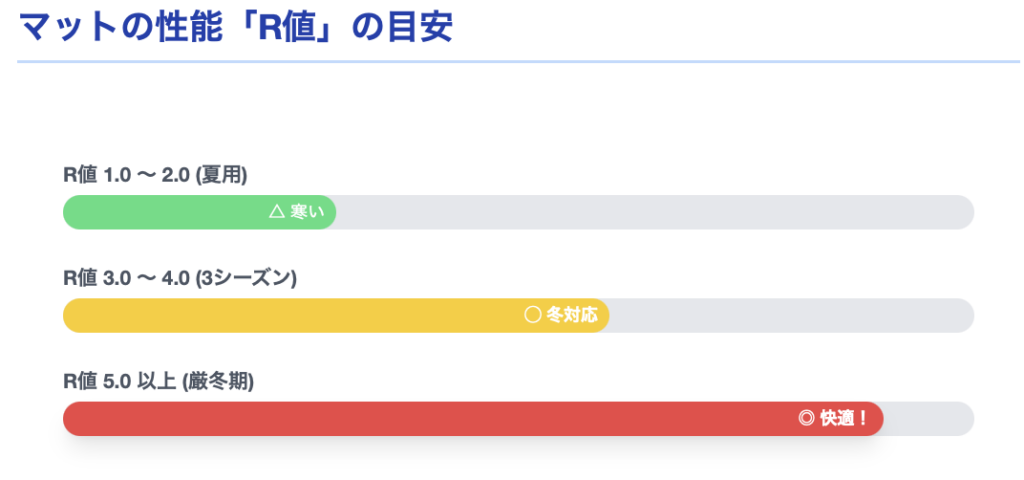Screen dimensions: 1024x480
Task: Click the light blue divider line under the heading
Action: coord(518,62)
